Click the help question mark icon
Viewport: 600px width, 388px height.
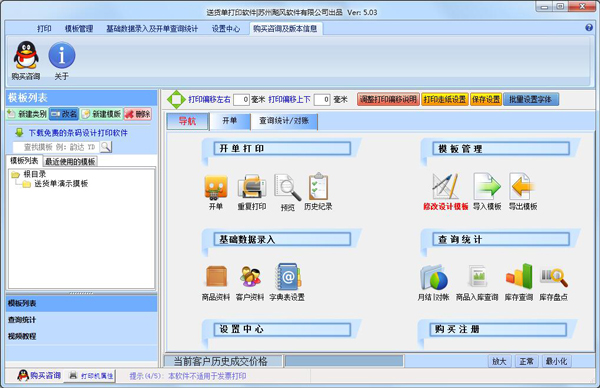click(589, 28)
